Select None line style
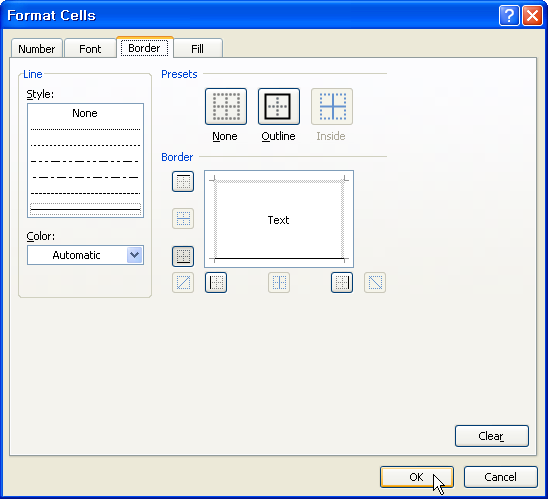 (85, 113)
